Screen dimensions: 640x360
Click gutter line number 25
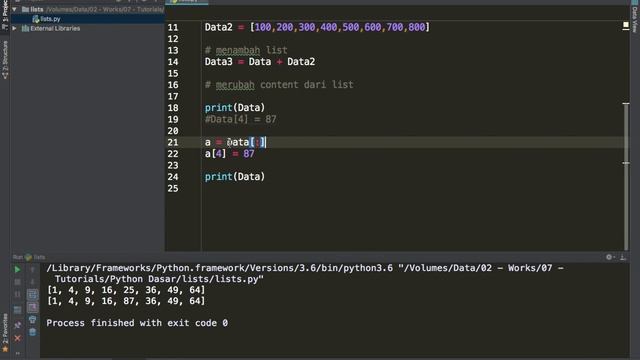173,189
